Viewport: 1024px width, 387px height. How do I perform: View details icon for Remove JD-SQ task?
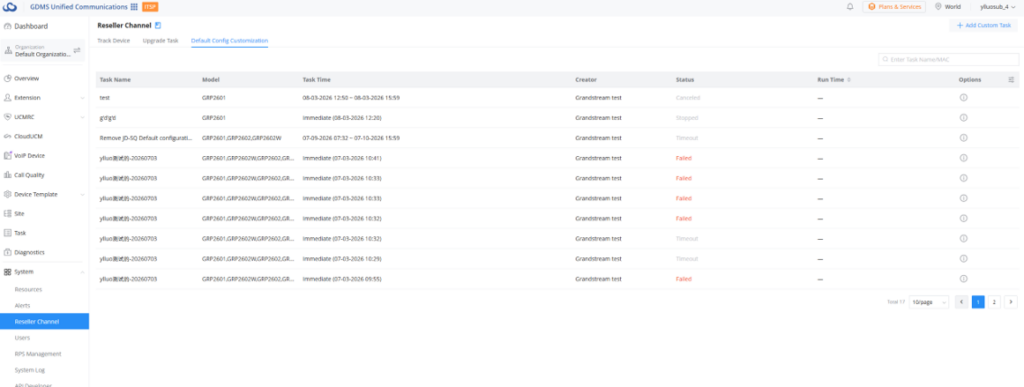[963, 138]
